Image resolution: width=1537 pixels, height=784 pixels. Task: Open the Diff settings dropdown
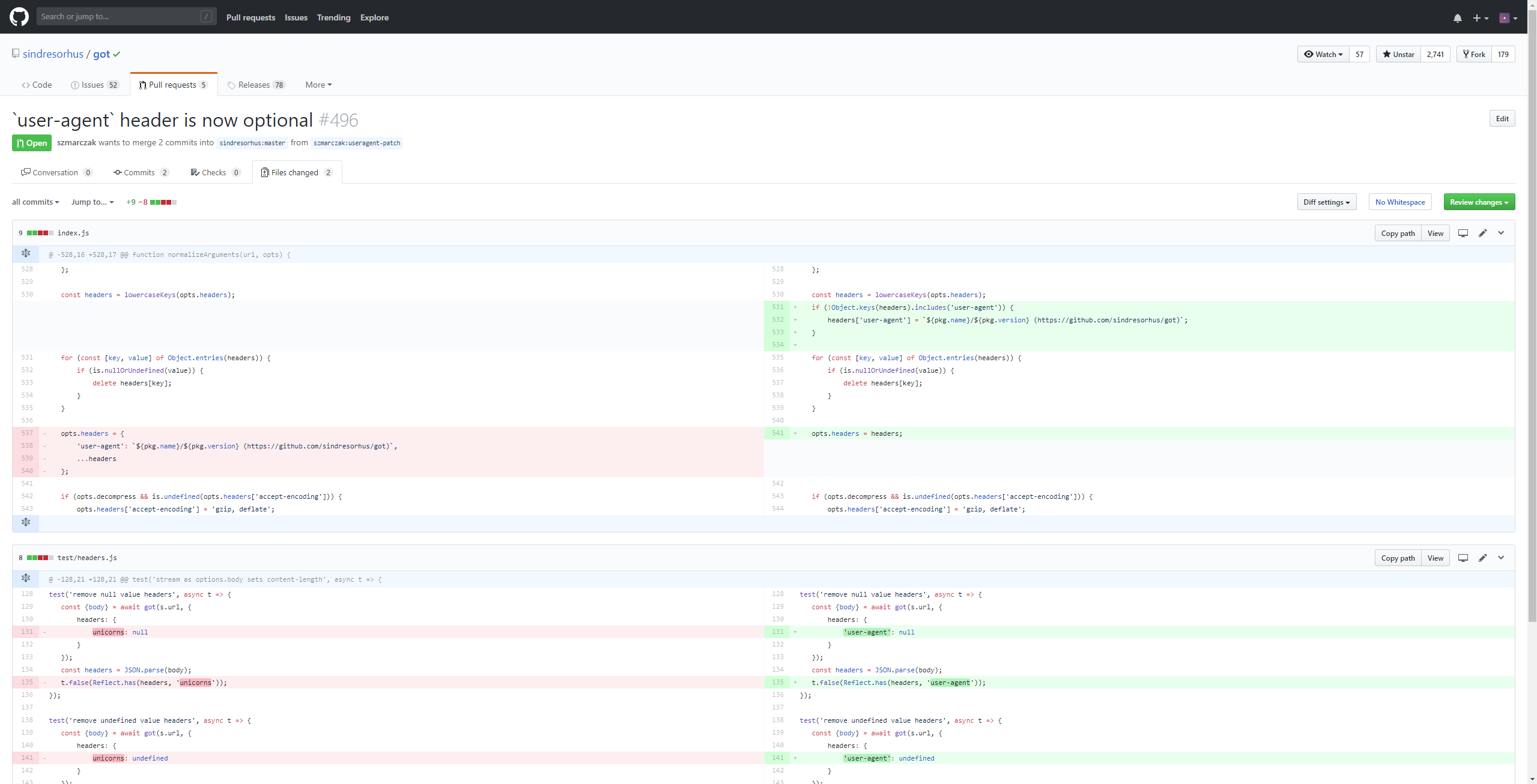click(1326, 202)
